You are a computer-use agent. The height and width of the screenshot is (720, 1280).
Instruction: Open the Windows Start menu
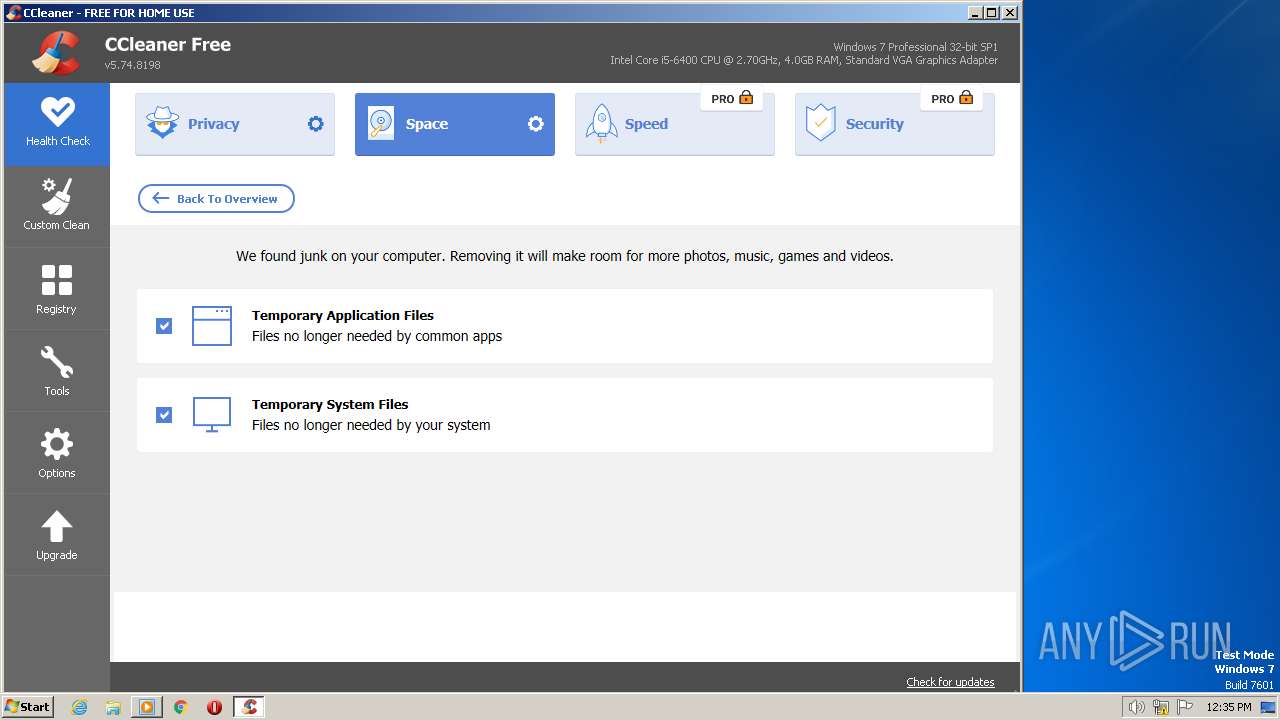[x=28, y=706]
